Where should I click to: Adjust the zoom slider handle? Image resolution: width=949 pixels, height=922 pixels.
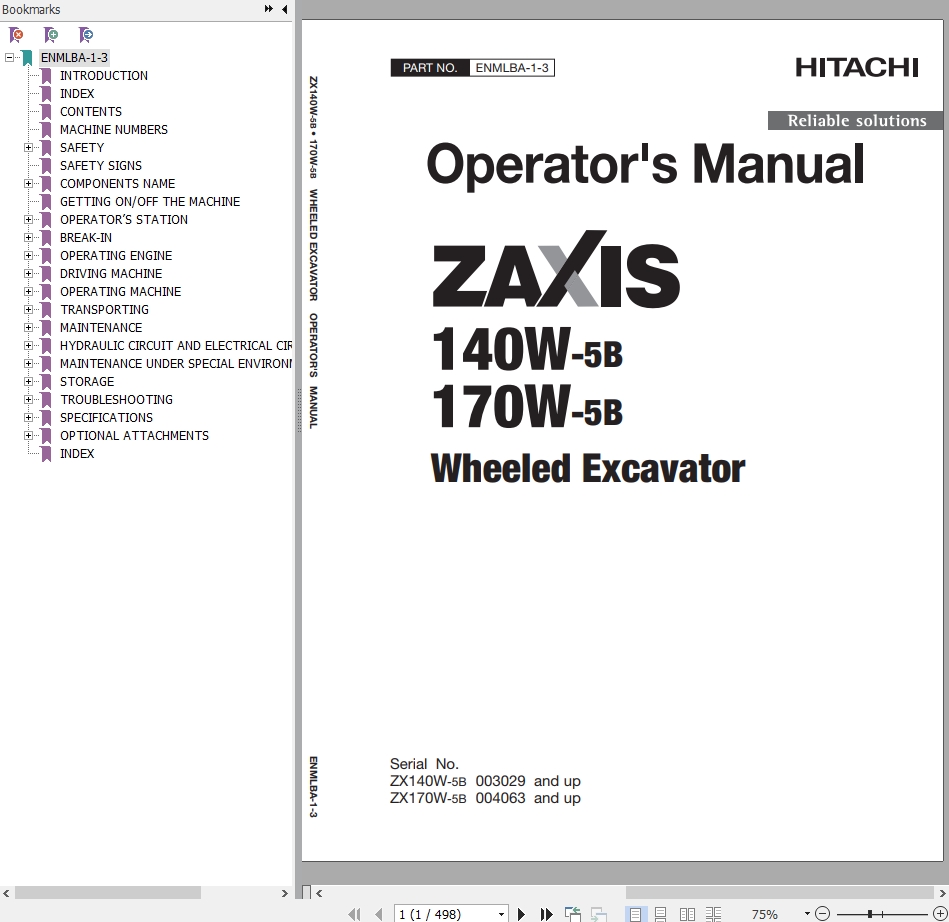coord(870,914)
